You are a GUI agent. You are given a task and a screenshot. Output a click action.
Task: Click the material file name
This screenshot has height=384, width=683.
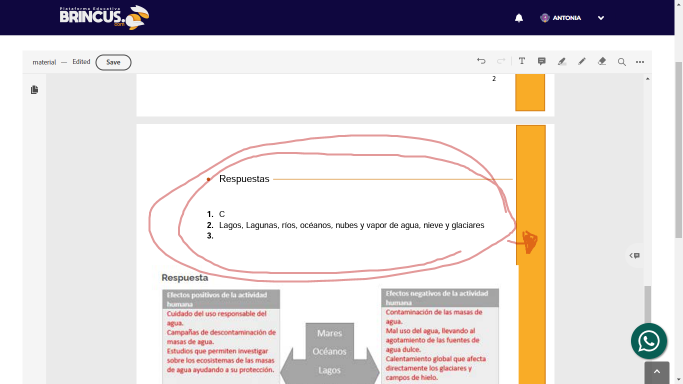click(x=44, y=62)
